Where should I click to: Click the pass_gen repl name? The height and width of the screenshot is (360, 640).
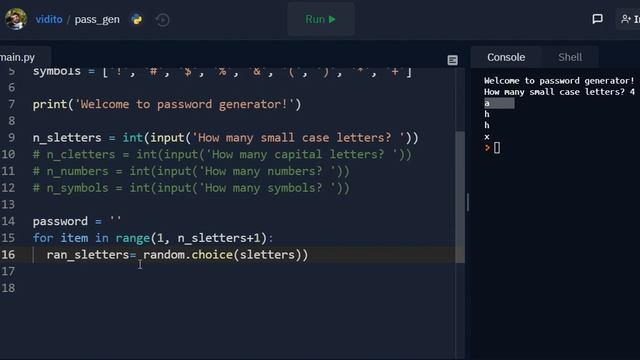click(97, 19)
